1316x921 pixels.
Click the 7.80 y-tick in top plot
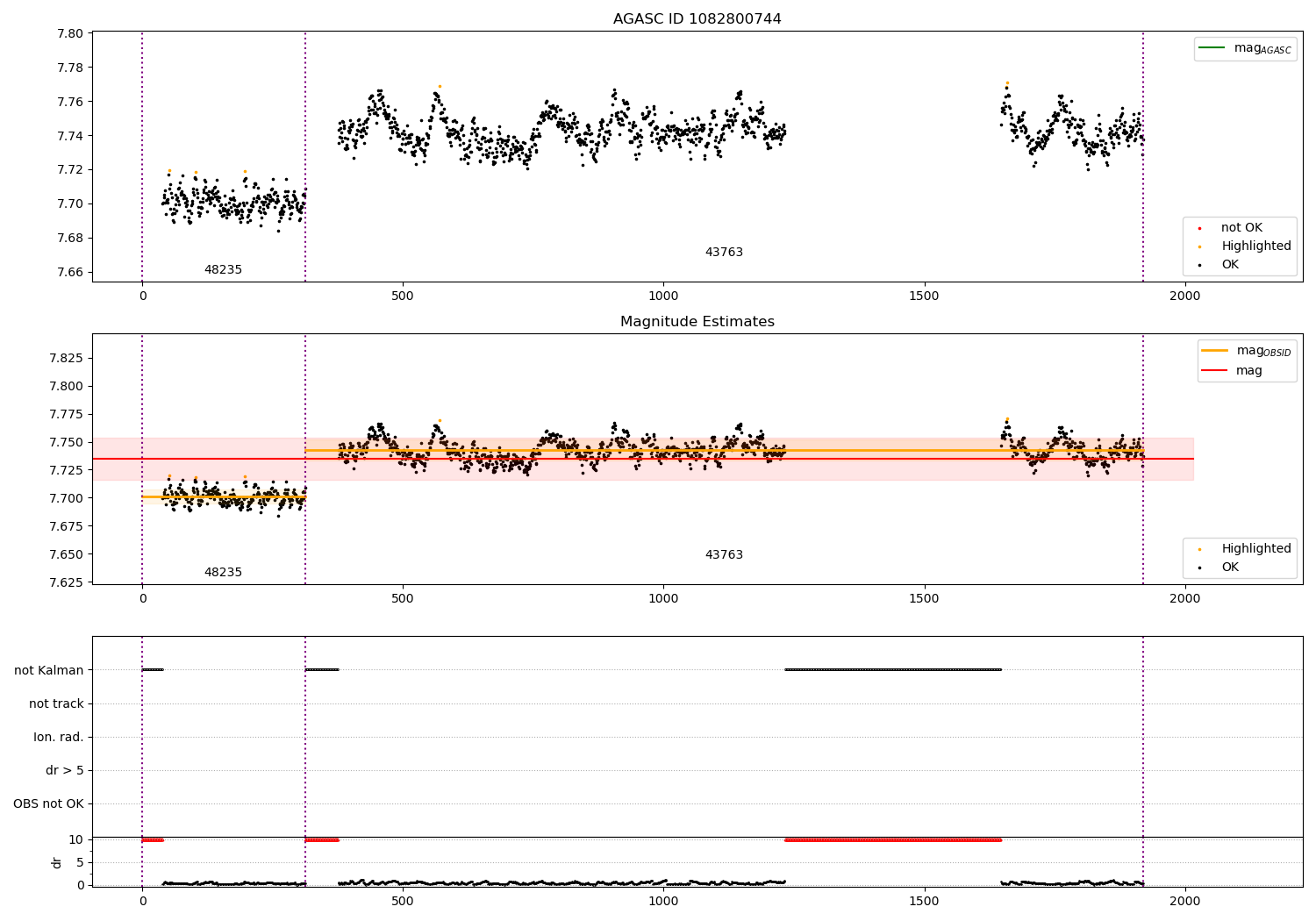click(70, 33)
